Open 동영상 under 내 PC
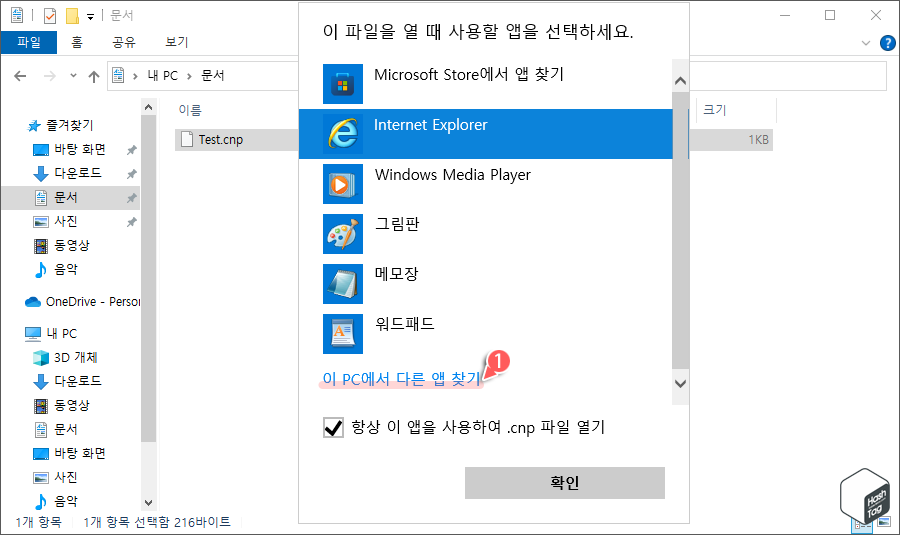 point(61,405)
